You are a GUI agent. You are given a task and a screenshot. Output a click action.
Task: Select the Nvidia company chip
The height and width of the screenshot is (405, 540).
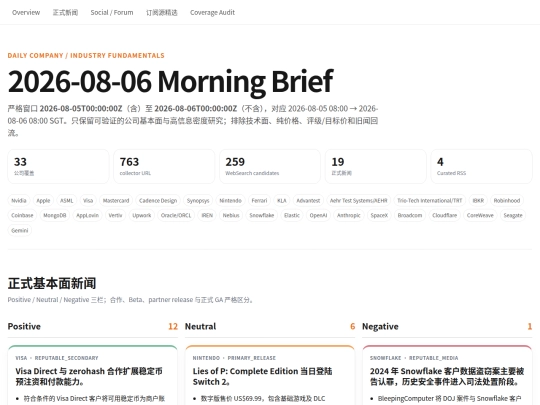coord(19,200)
